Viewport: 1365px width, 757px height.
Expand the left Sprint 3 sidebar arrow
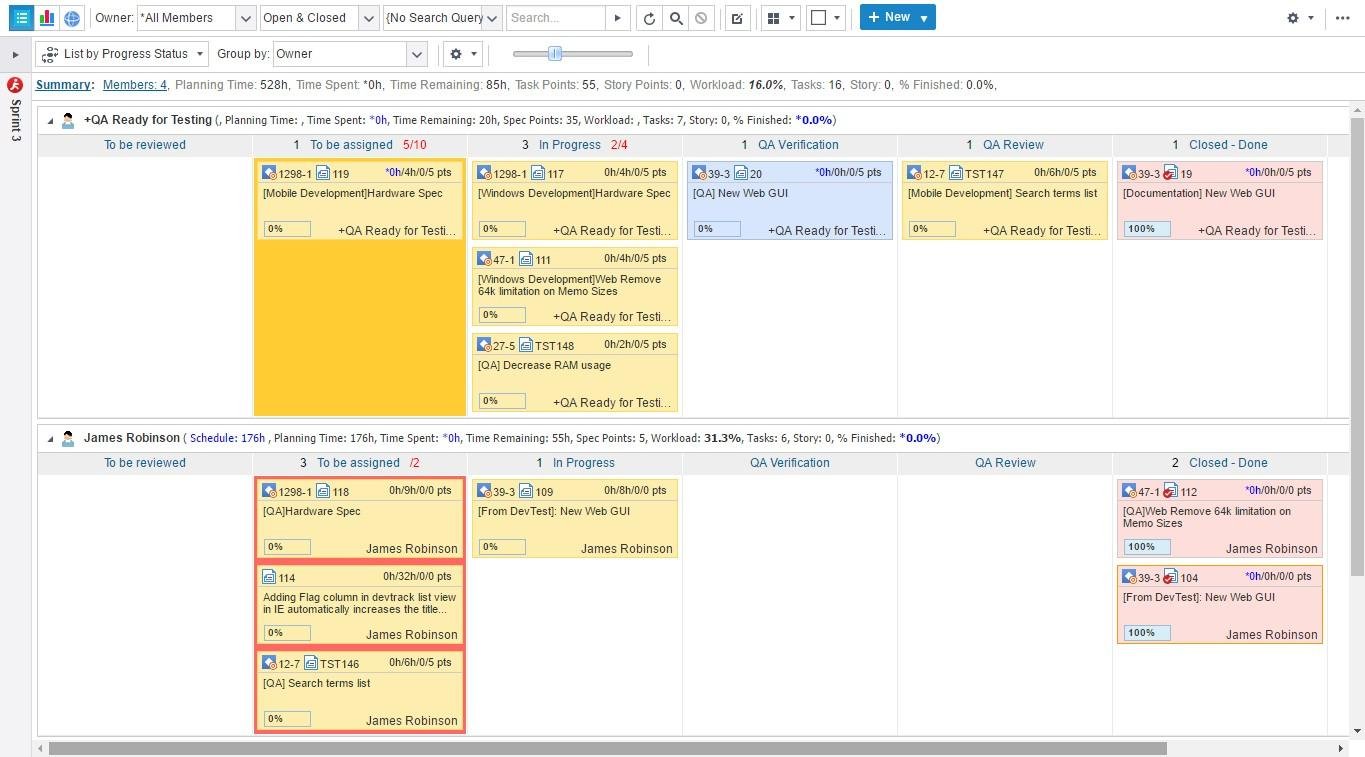pos(15,55)
